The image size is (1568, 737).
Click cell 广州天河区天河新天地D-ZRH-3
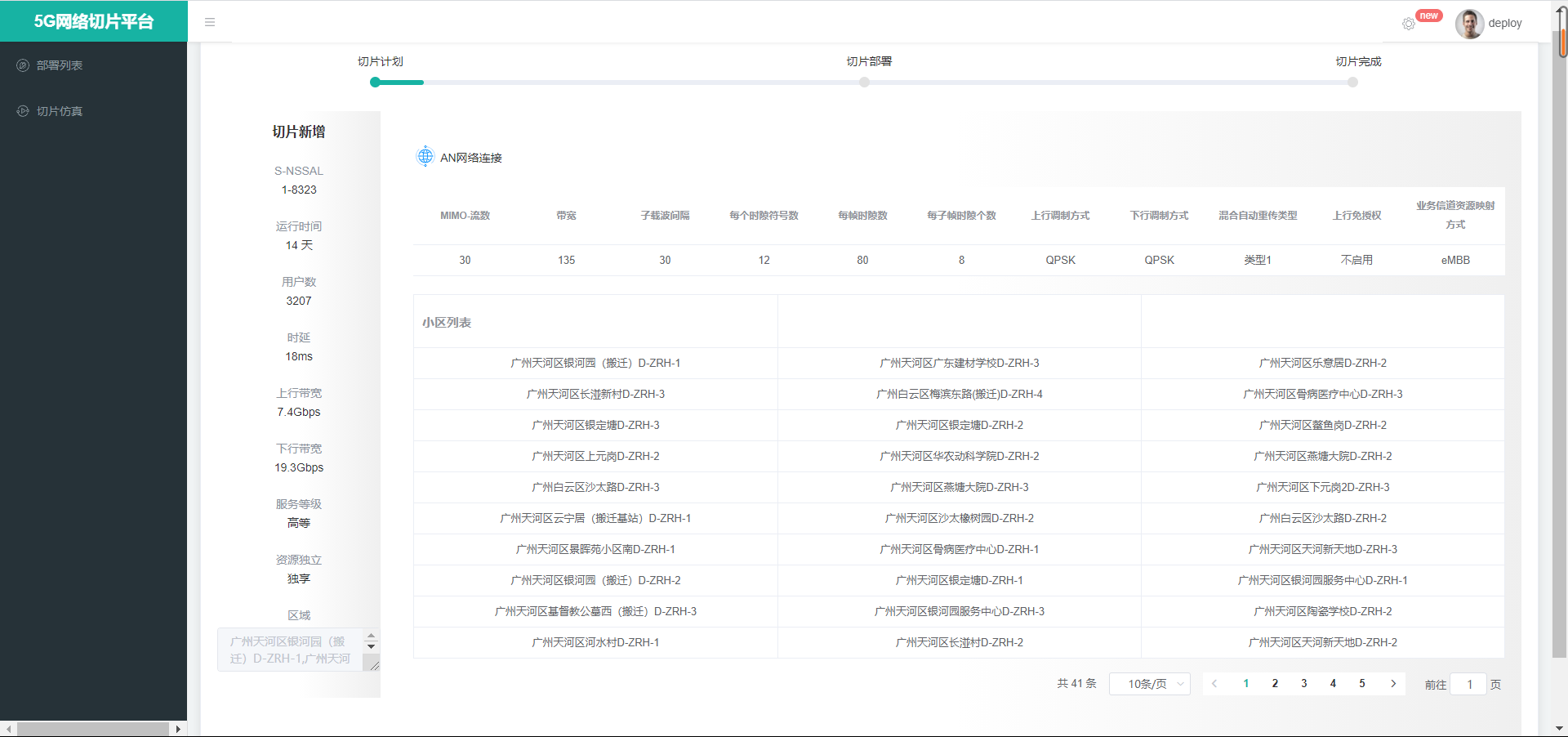click(1322, 549)
